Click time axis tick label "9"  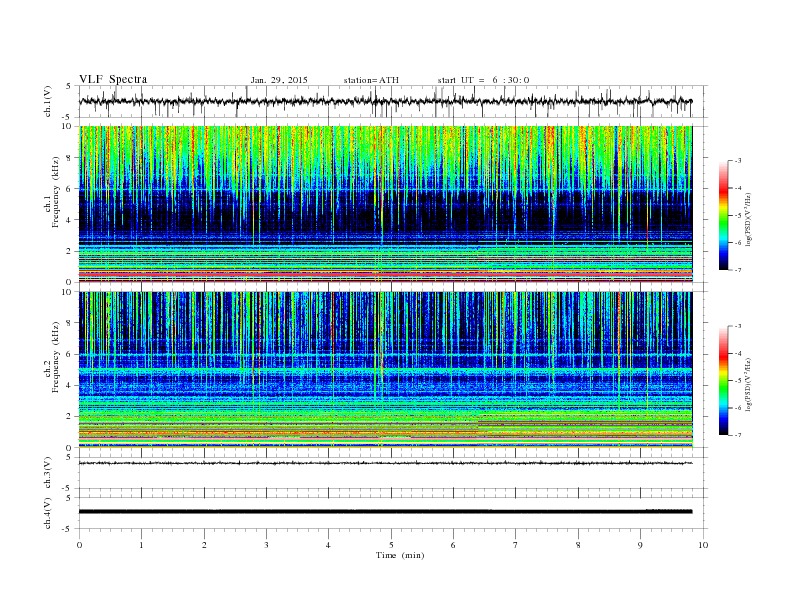(640, 545)
